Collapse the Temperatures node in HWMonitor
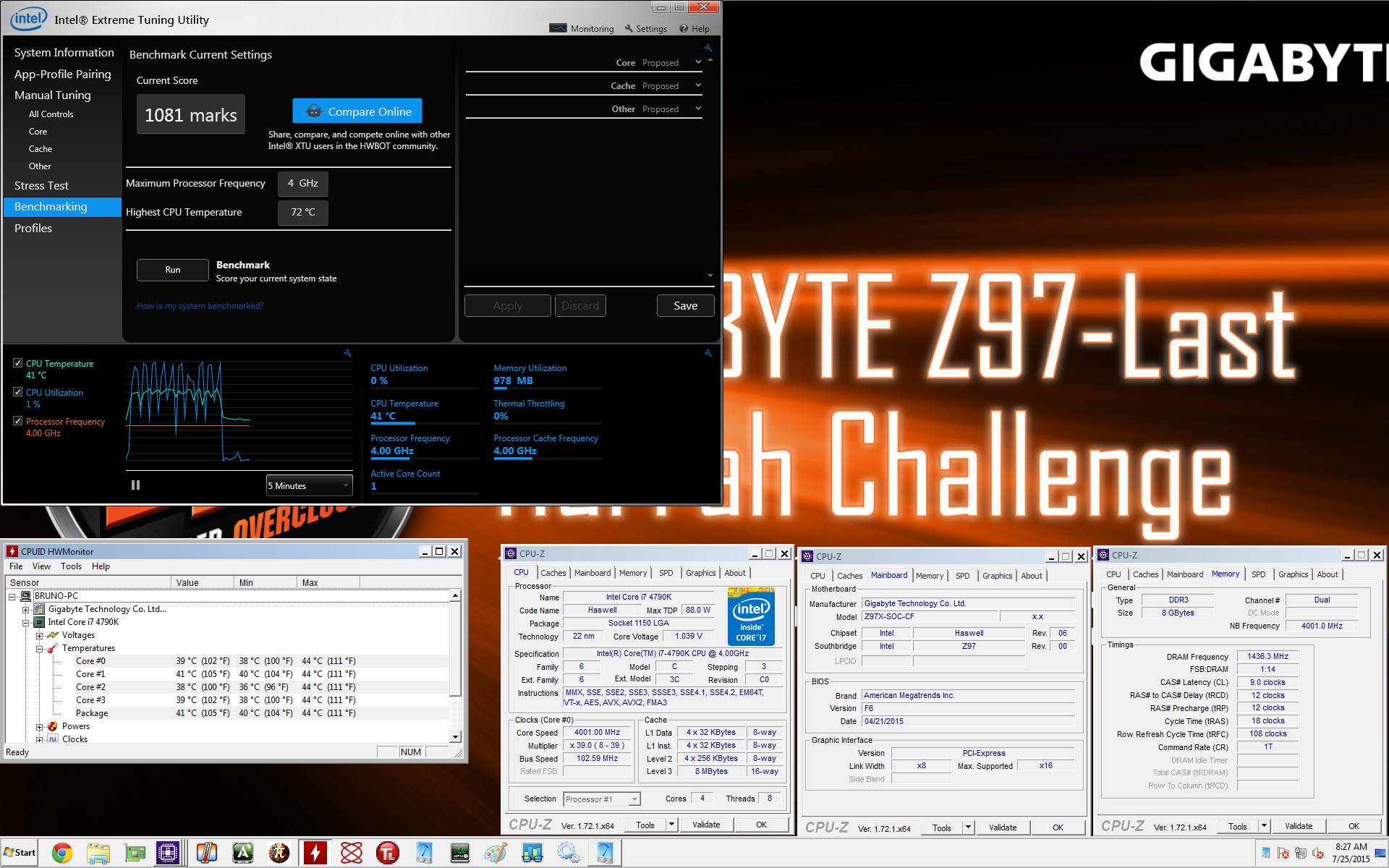This screenshot has height=868, width=1389. point(40,648)
